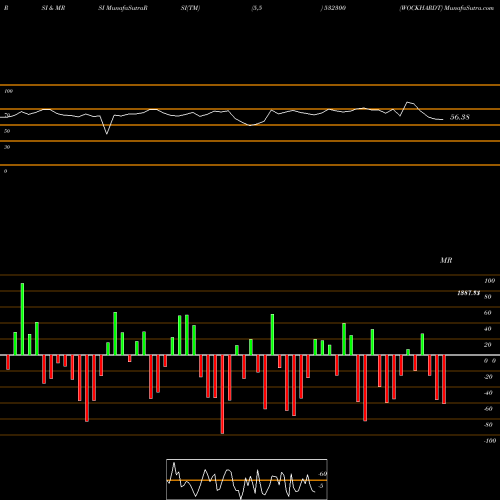The width and height of the screenshot is (500, 500).
Task: Click the RSI axis label 0
Action: [5, 171]
